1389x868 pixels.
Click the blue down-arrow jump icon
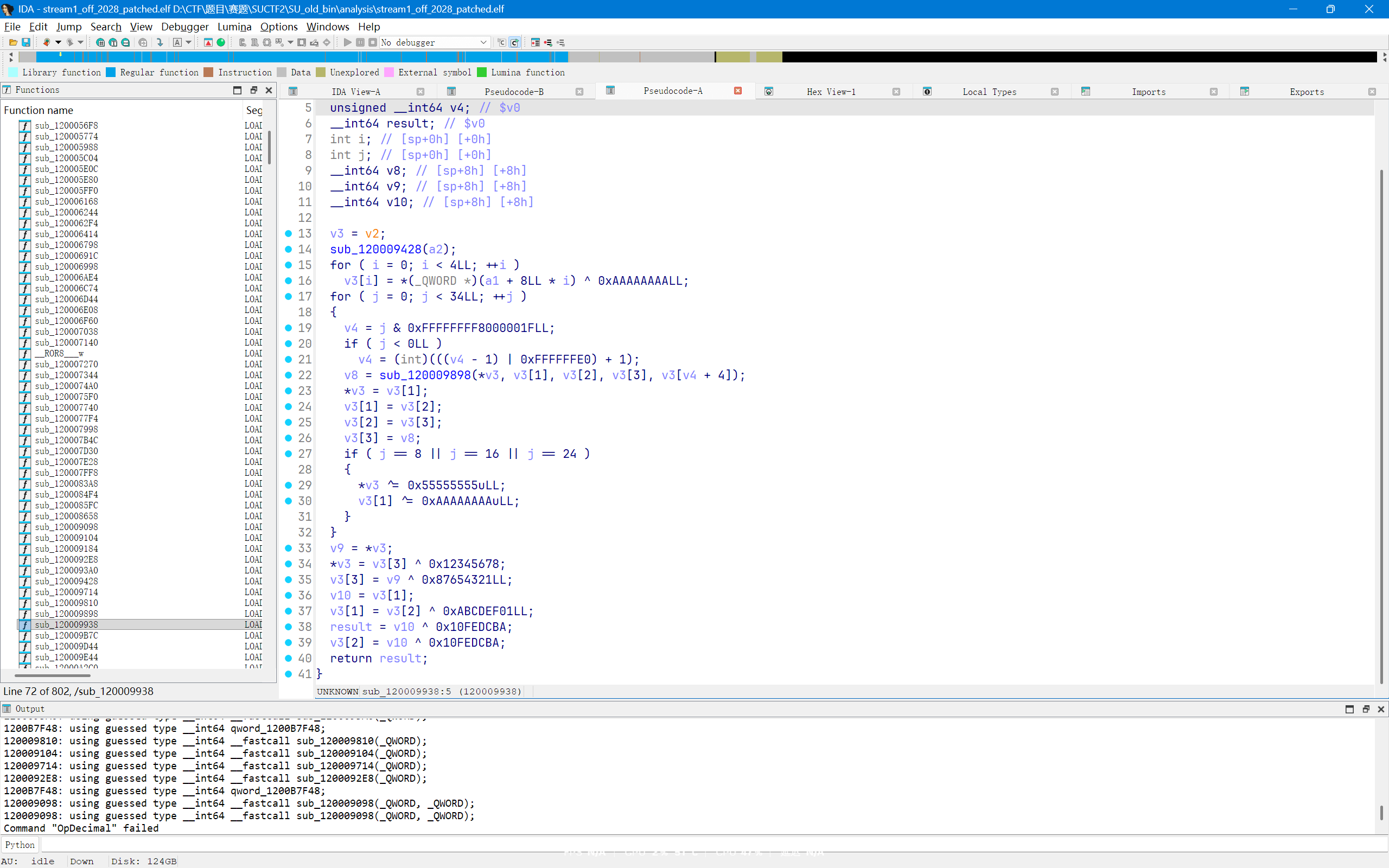[160, 42]
